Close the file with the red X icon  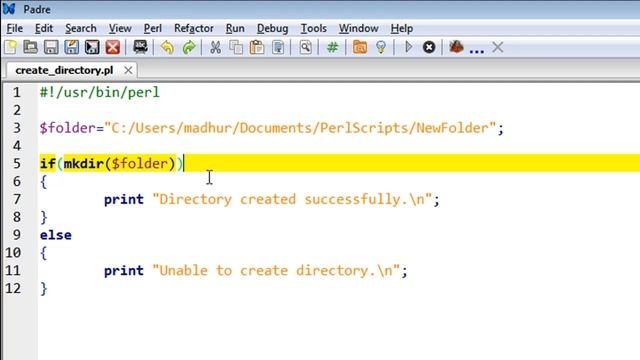(113, 47)
